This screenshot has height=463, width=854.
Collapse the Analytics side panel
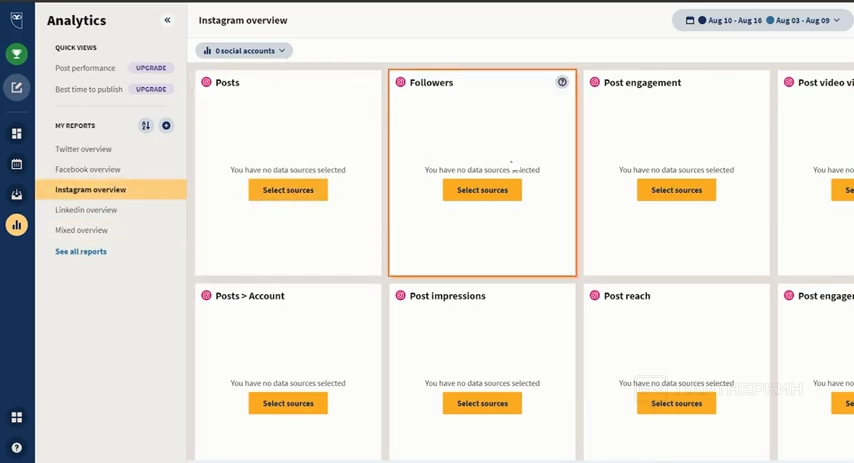click(x=167, y=20)
